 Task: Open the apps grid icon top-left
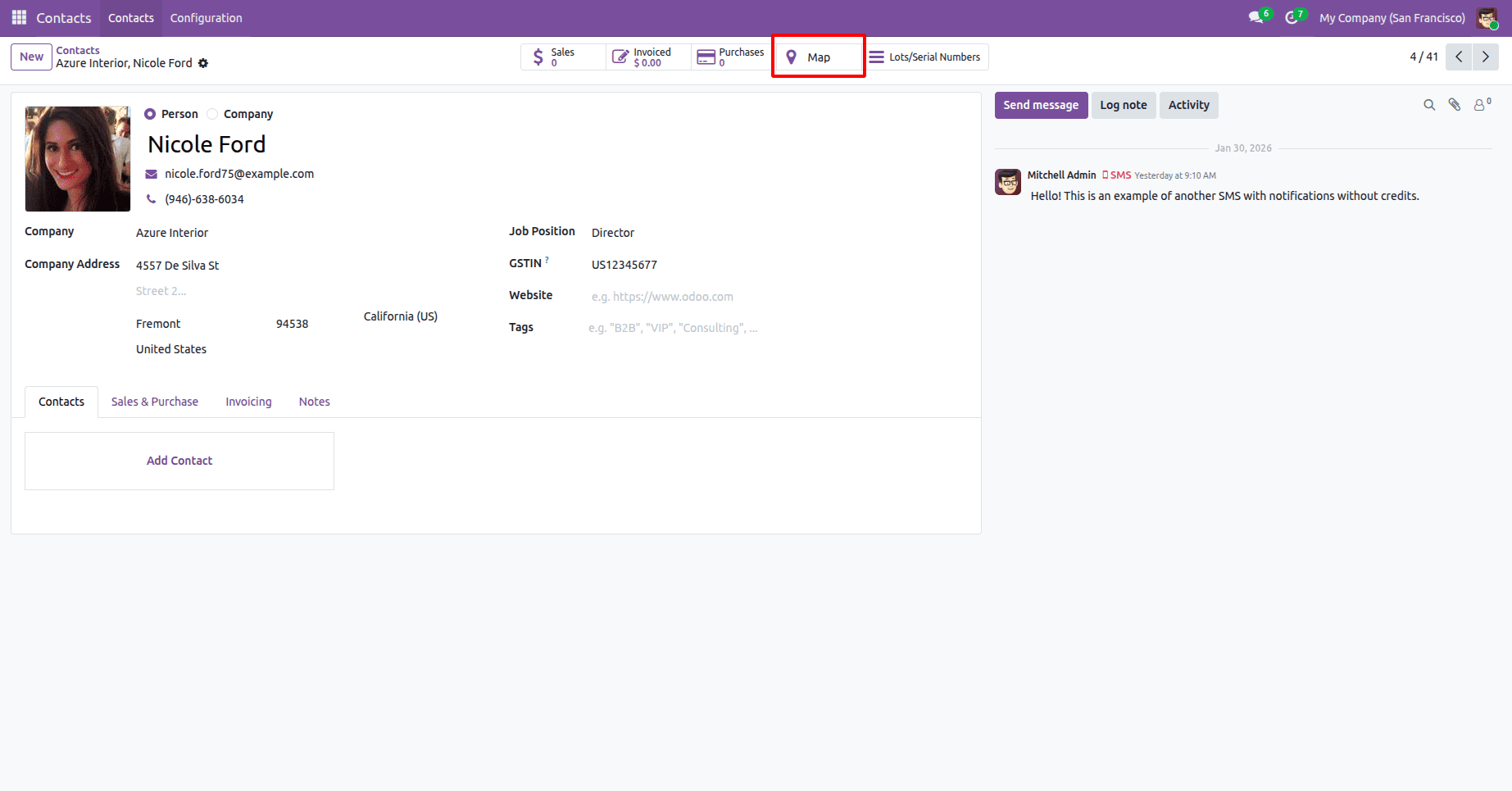pyautogui.click(x=17, y=17)
